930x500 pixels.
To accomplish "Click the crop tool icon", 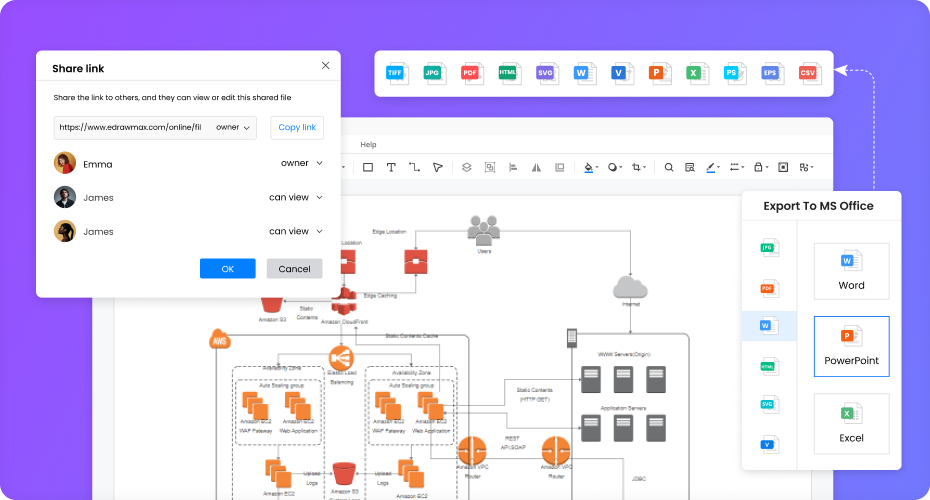I will point(638,167).
